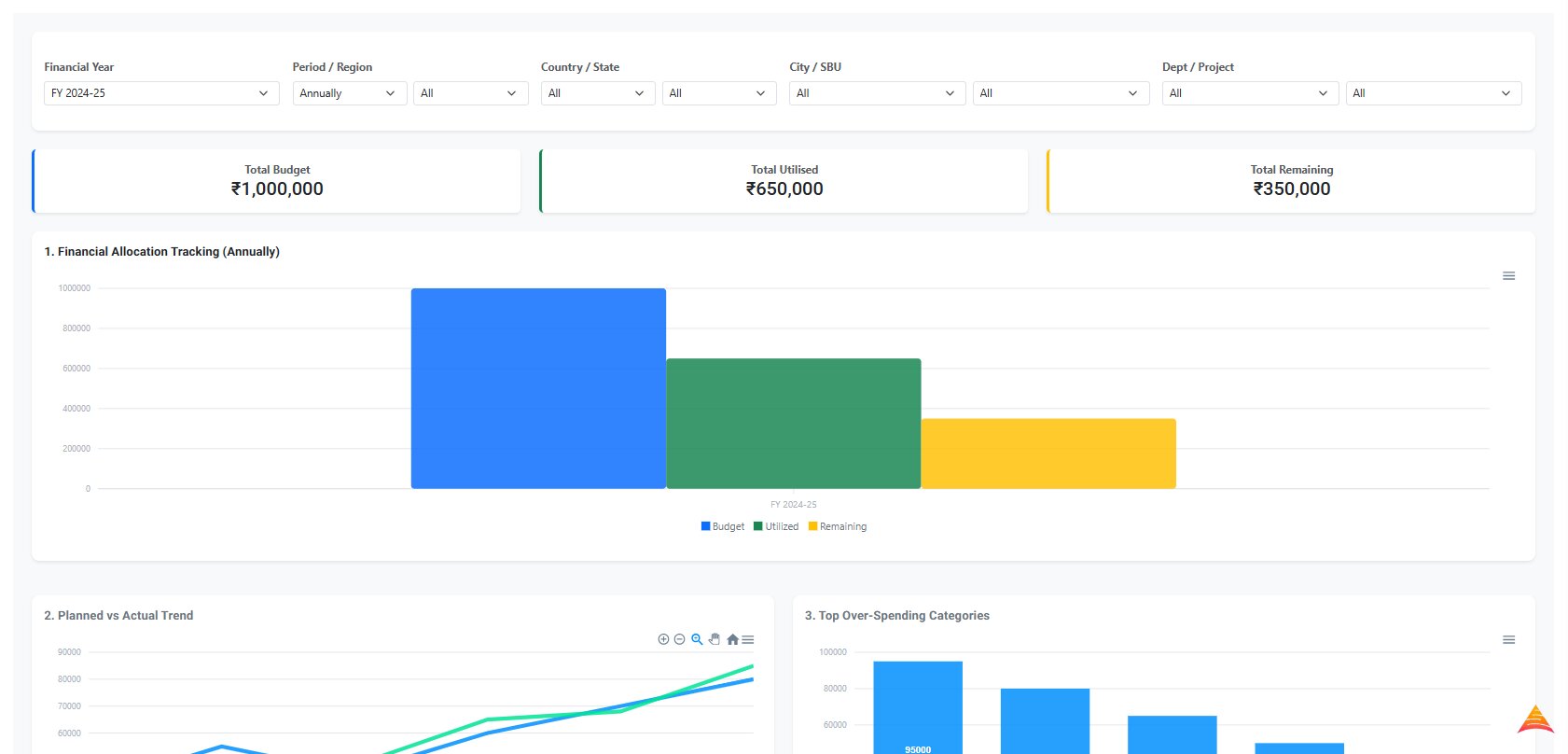Click the orange triangle logo widget
The height and width of the screenshot is (754, 1568).
tap(1535, 719)
